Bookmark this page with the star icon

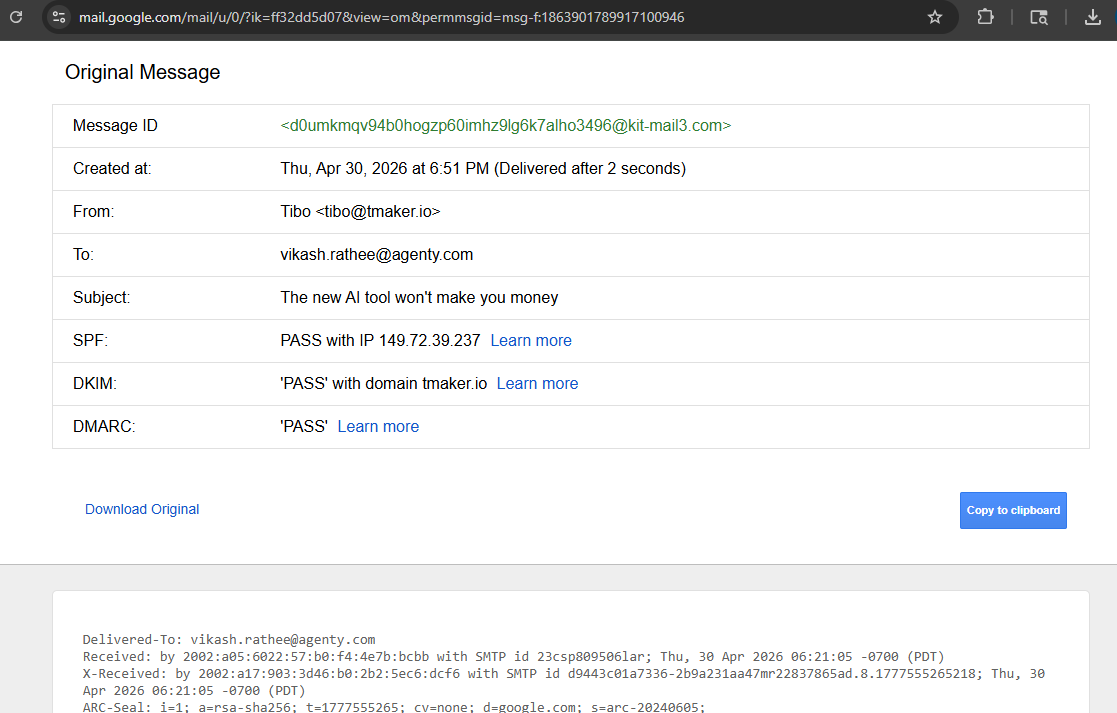(x=935, y=17)
